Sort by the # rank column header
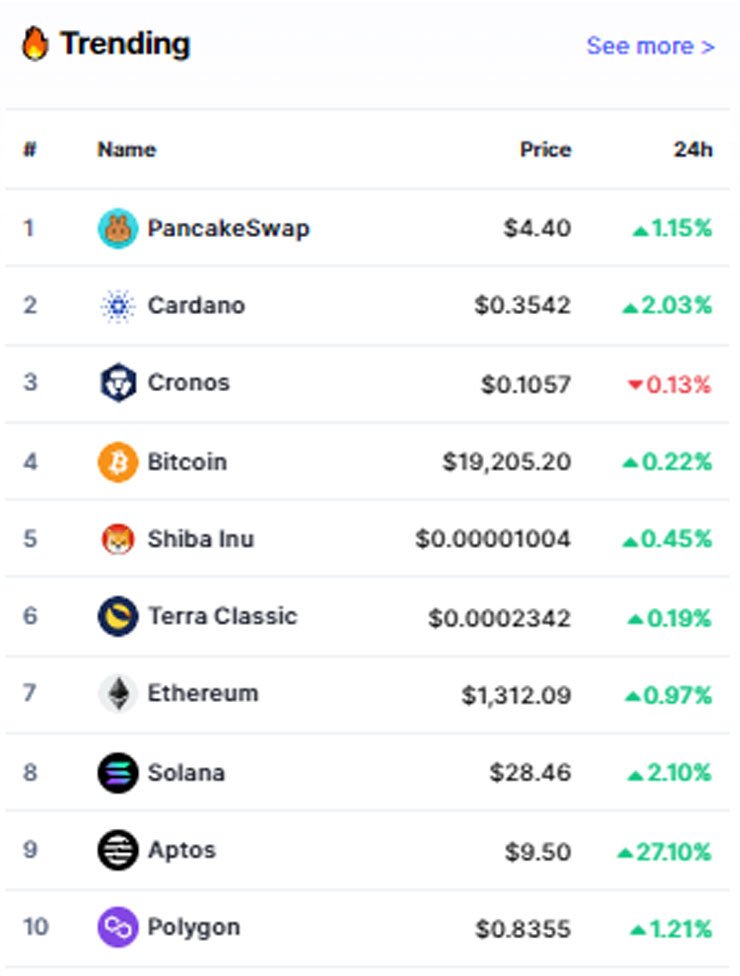Viewport: 740px width, 976px height. 30,149
